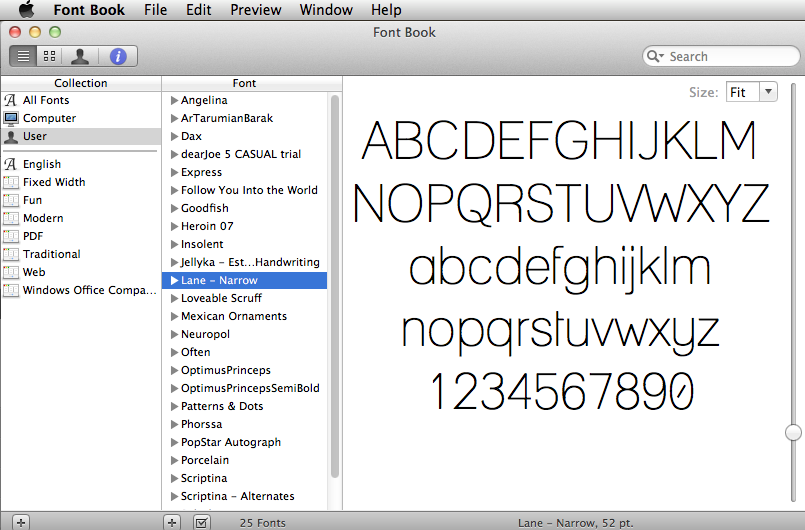Select the Insolent font
805x530 pixels.
(x=244, y=244)
